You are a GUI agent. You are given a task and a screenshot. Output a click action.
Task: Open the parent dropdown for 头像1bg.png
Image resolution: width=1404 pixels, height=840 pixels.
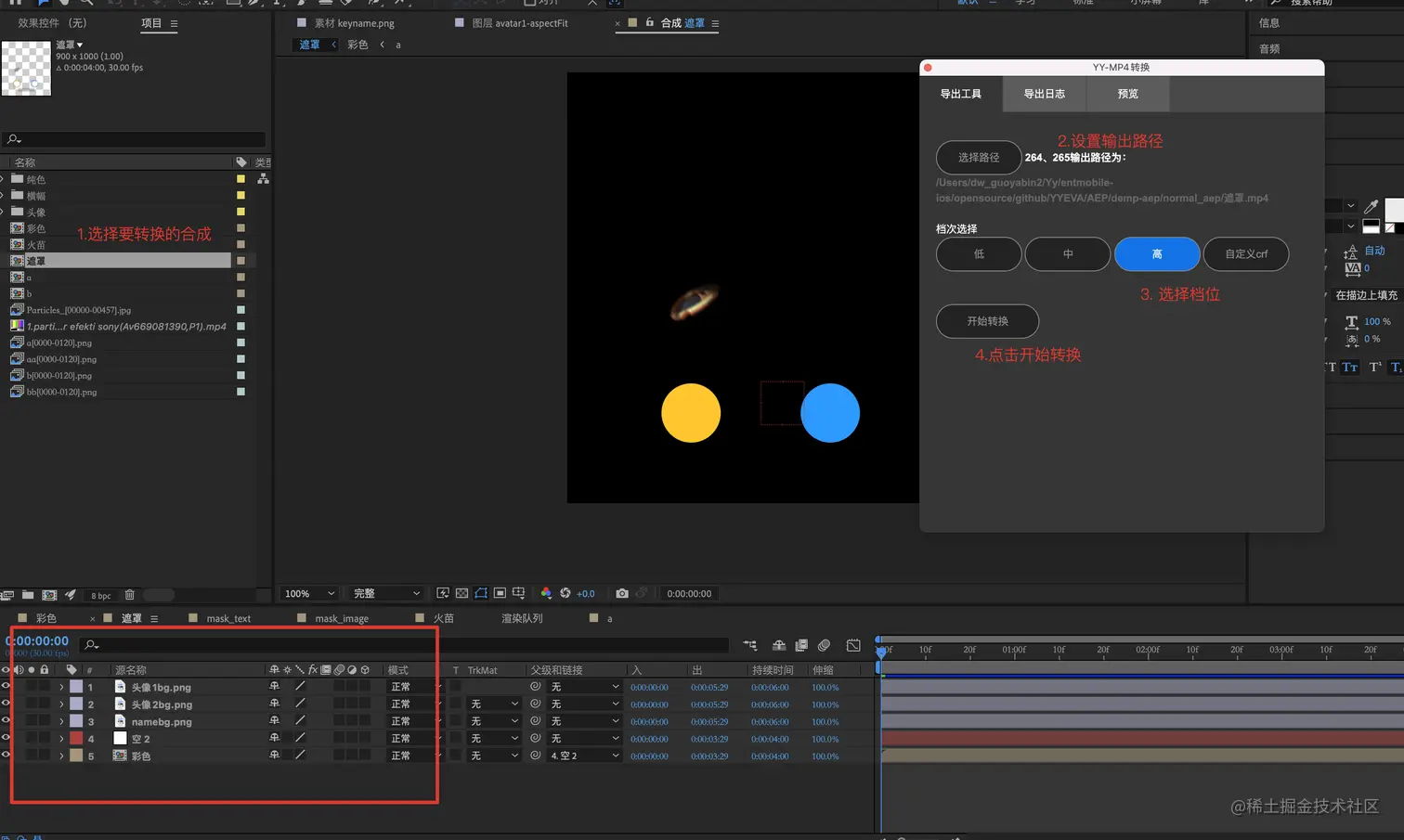point(584,687)
